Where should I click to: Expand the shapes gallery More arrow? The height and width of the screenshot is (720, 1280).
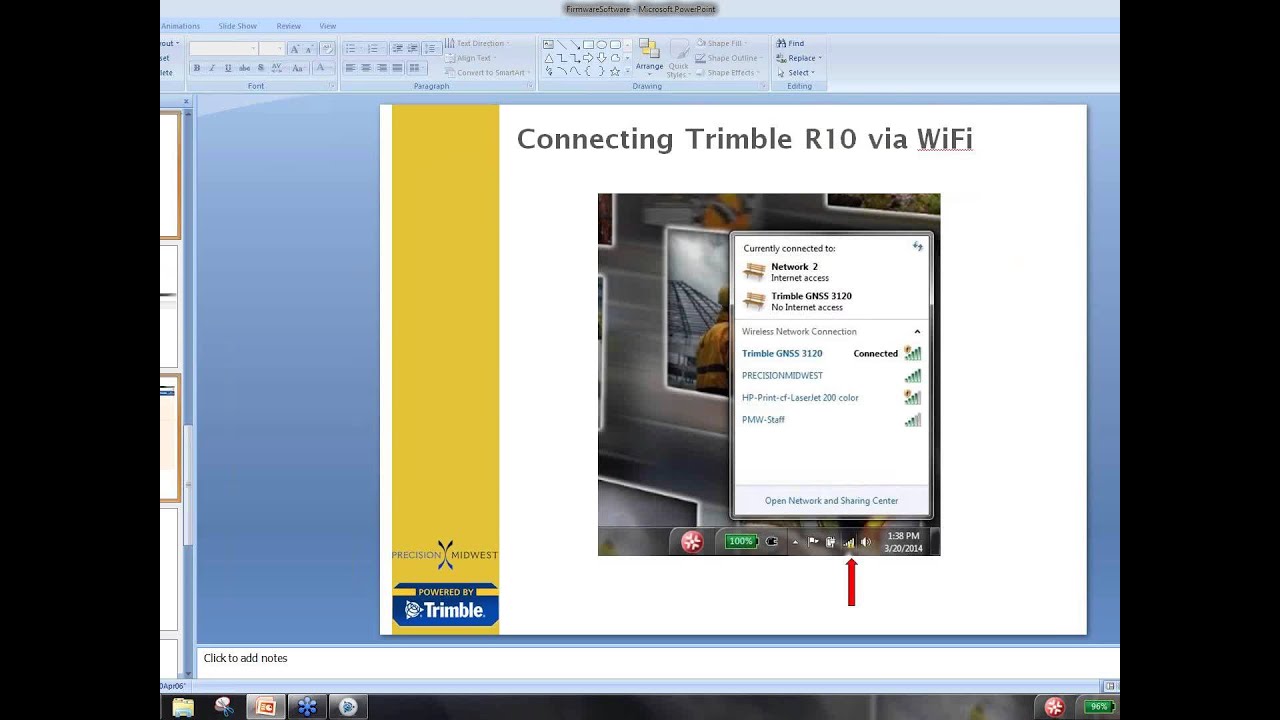coord(627,72)
